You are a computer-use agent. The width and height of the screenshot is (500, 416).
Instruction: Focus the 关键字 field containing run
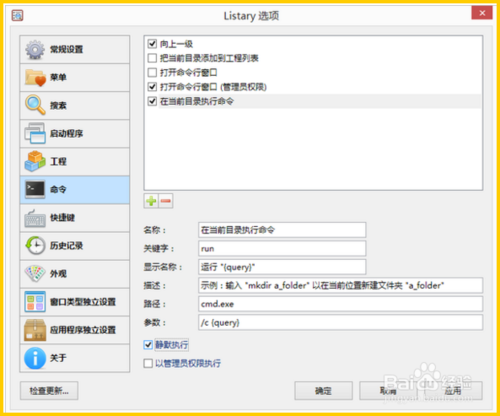tap(282, 249)
